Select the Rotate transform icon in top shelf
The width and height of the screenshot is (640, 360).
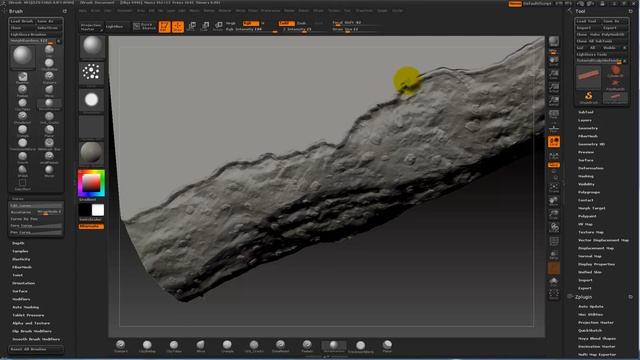click(218, 27)
